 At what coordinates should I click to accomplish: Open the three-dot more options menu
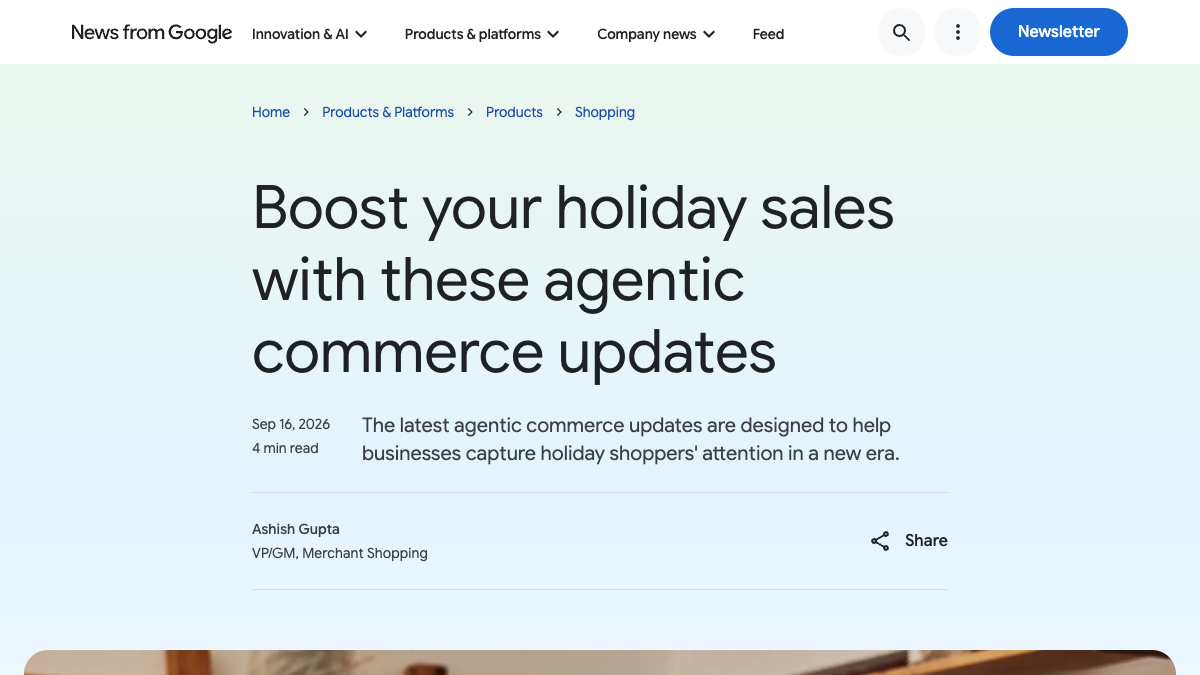[x=957, y=32]
